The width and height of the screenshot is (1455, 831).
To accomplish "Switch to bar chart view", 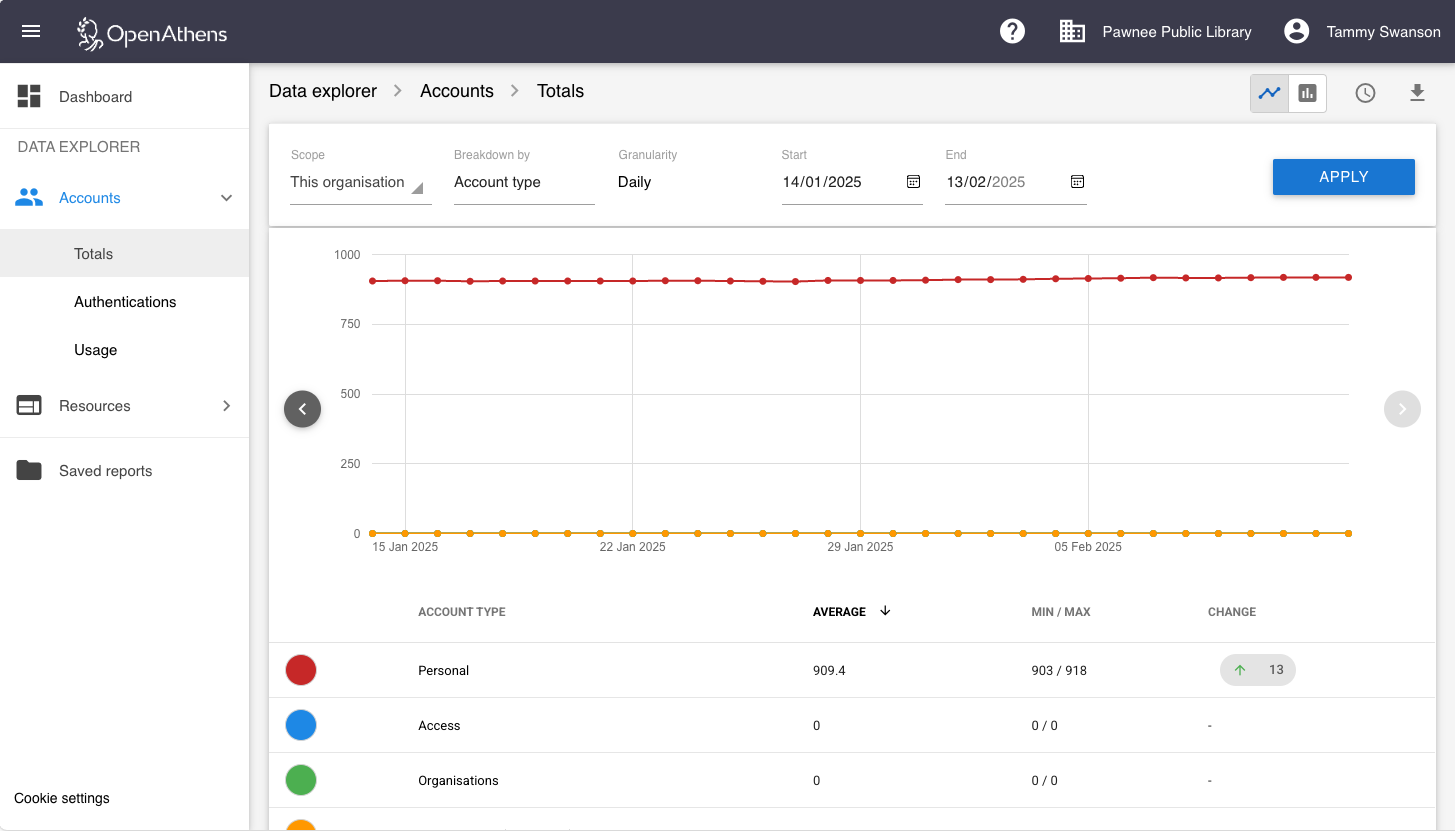I will [x=1307, y=93].
